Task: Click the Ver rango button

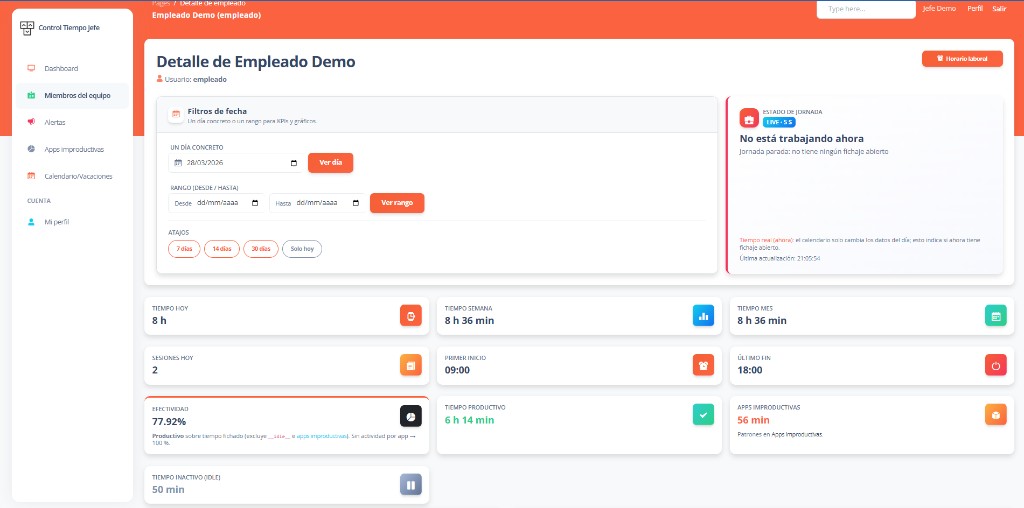Action: click(397, 203)
